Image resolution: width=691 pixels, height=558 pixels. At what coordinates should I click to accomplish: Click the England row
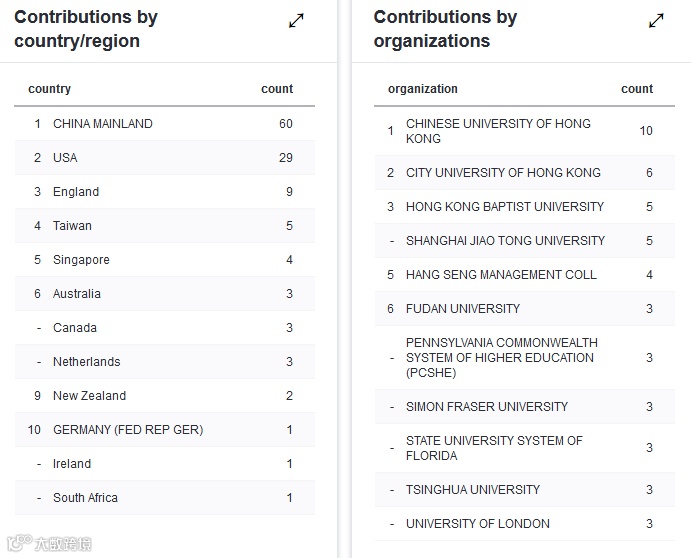(x=76, y=192)
